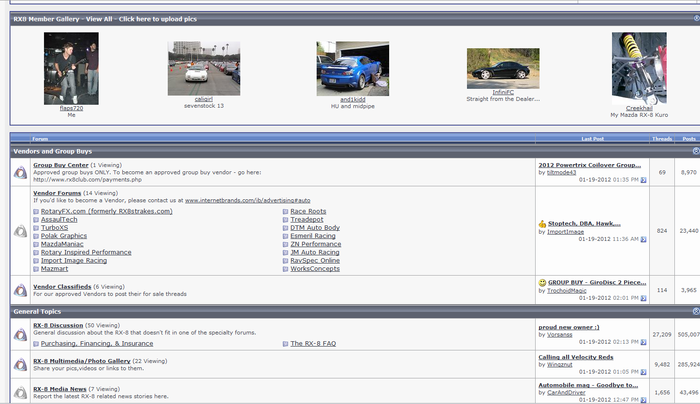Go to last post icon for proud new owner
Screen dimensions: 700x404
pyautogui.click(x=643, y=342)
